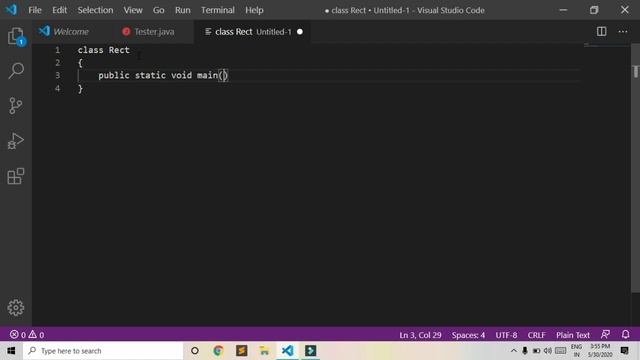Open the Source Control view
Screen dimensions: 640x360
click(x=16, y=106)
